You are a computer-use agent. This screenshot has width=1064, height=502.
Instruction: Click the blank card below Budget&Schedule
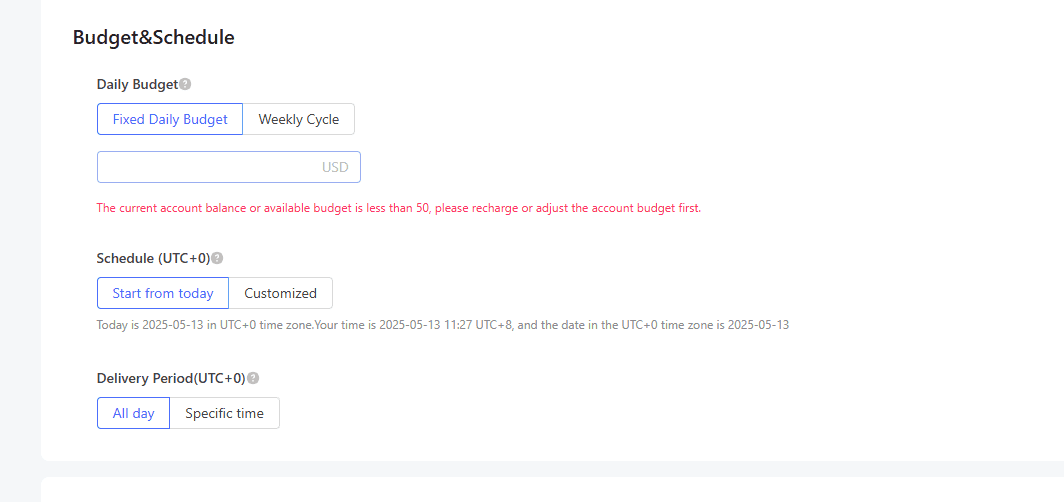(550, 490)
